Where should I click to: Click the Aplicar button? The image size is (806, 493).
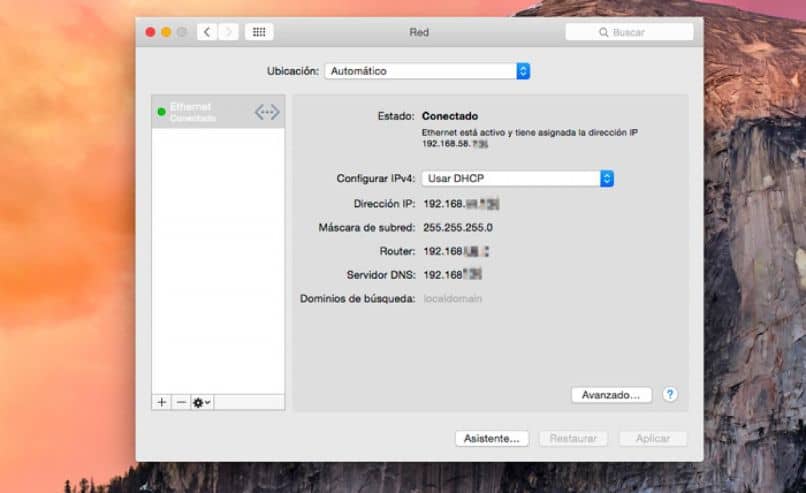click(x=653, y=439)
